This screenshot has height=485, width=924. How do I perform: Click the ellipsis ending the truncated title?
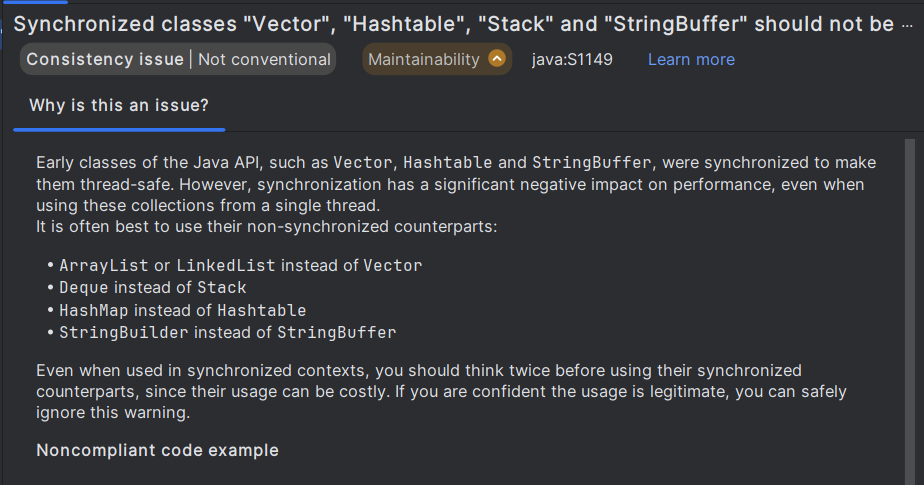coord(911,23)
